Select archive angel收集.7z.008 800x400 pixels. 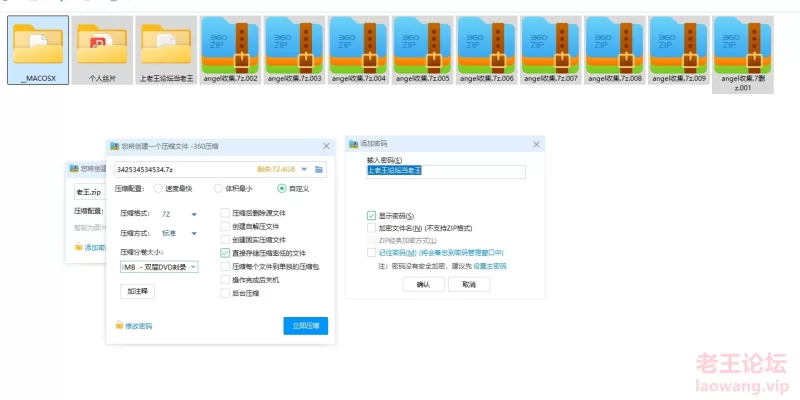(615, 50)
